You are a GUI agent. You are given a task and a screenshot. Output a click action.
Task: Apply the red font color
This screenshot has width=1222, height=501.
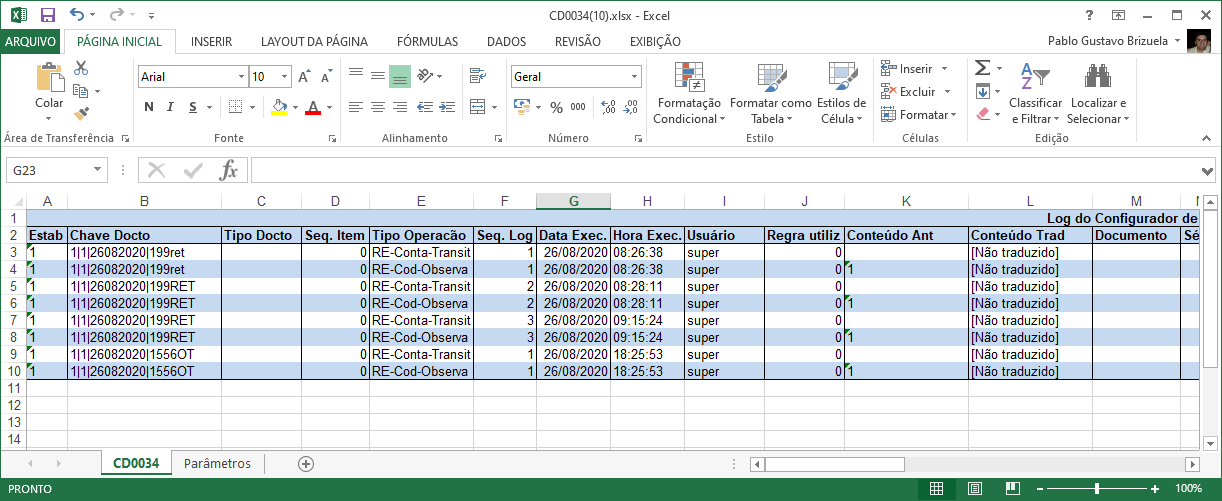point(313,107)
